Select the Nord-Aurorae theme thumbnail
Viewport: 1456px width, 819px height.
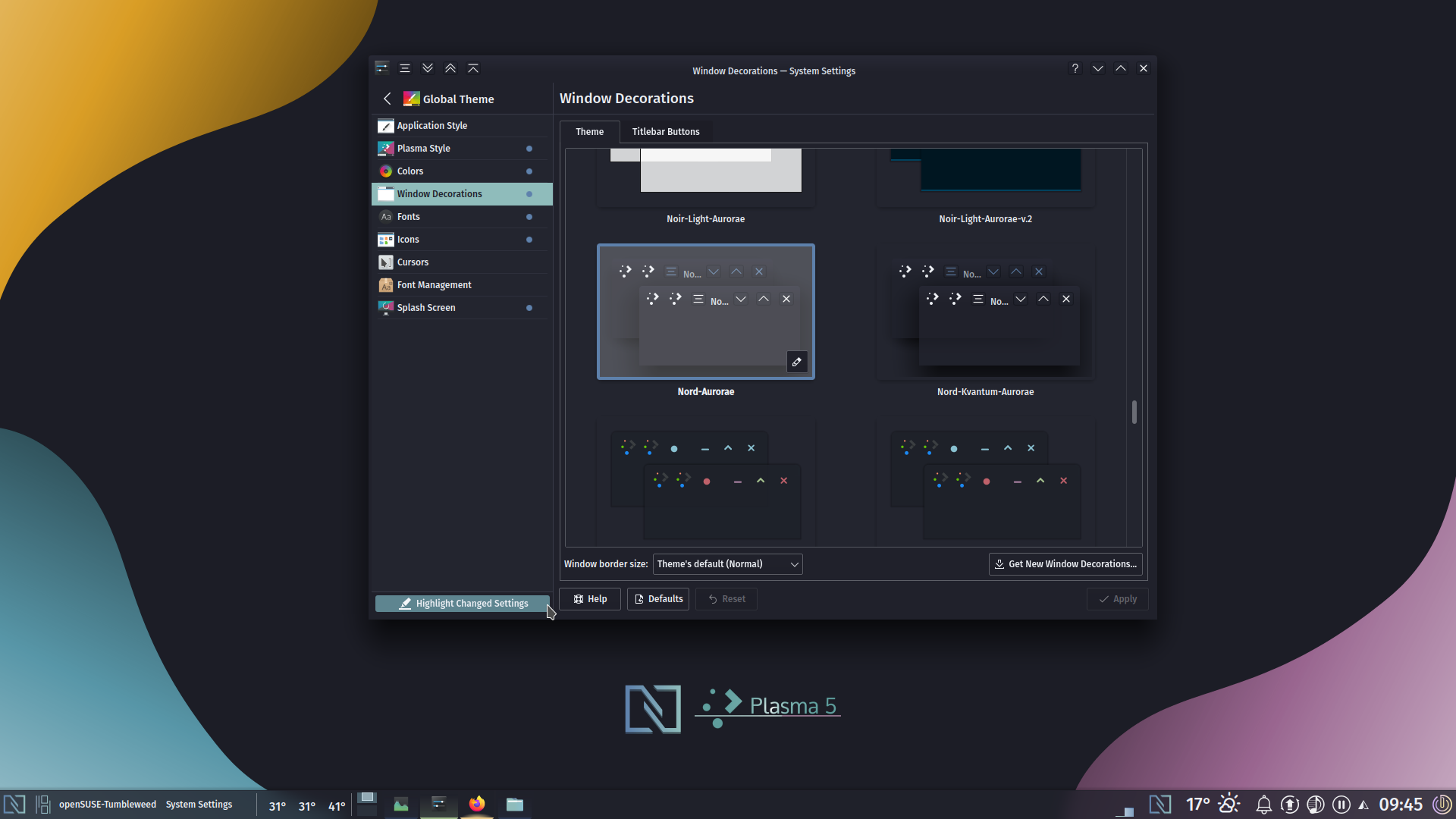pos(706,312)
